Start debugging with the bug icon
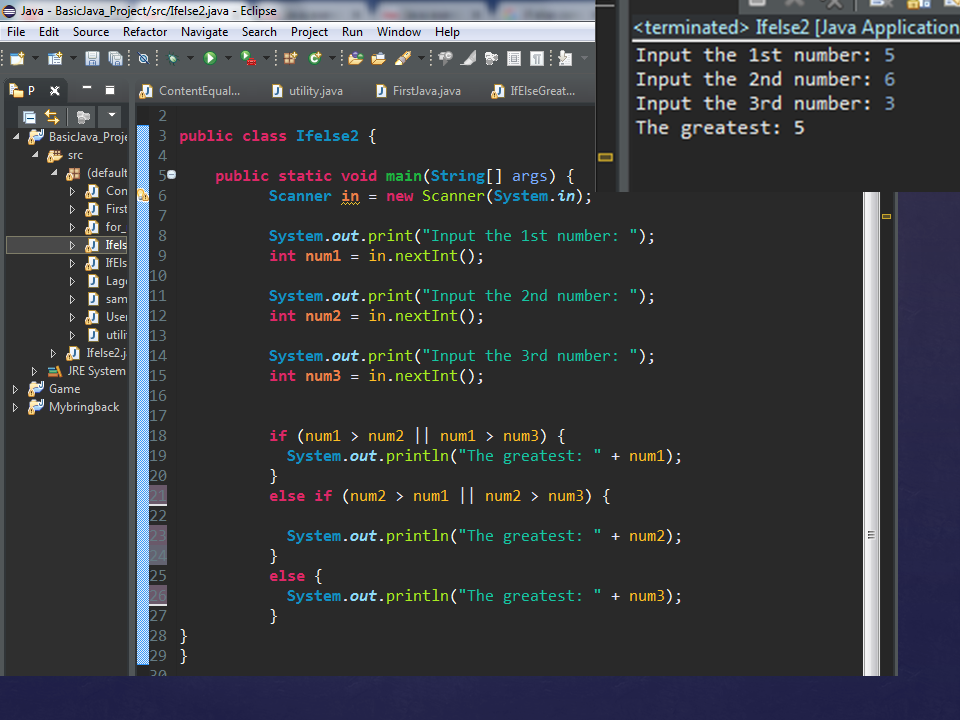This screenshot has width=960, height=720. tap(170, 58)
